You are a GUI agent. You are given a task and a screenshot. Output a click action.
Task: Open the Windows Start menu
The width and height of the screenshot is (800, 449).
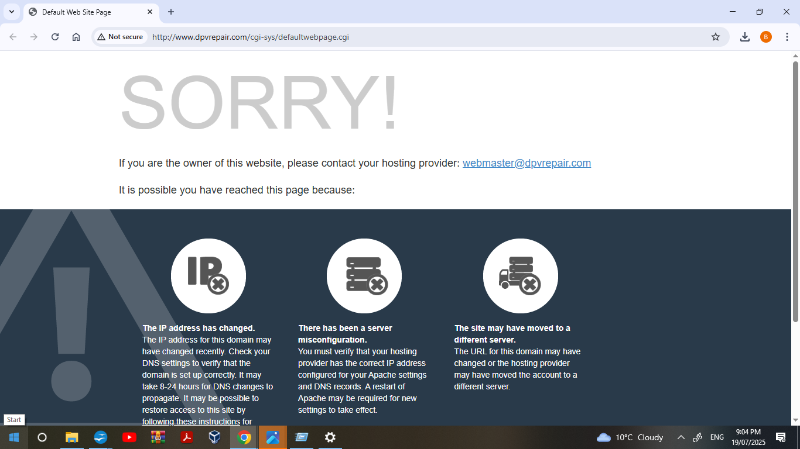point(14,437)
